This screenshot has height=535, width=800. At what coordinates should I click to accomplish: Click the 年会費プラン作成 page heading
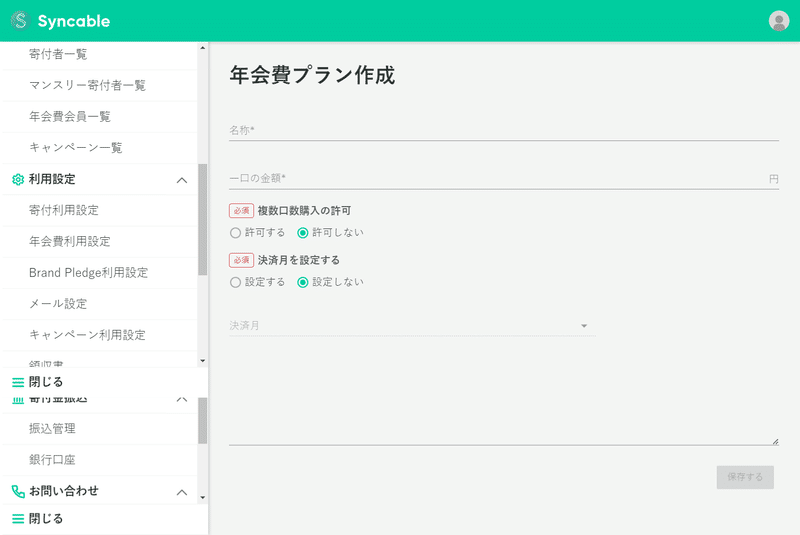tap(312, 75)
